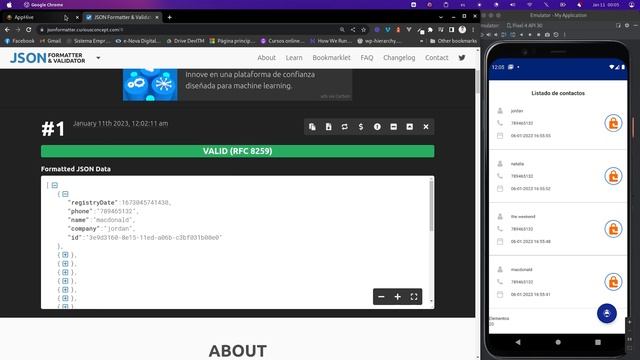Tap Android recents square button in emulator

pyautogui.click(x=598, y=342)
